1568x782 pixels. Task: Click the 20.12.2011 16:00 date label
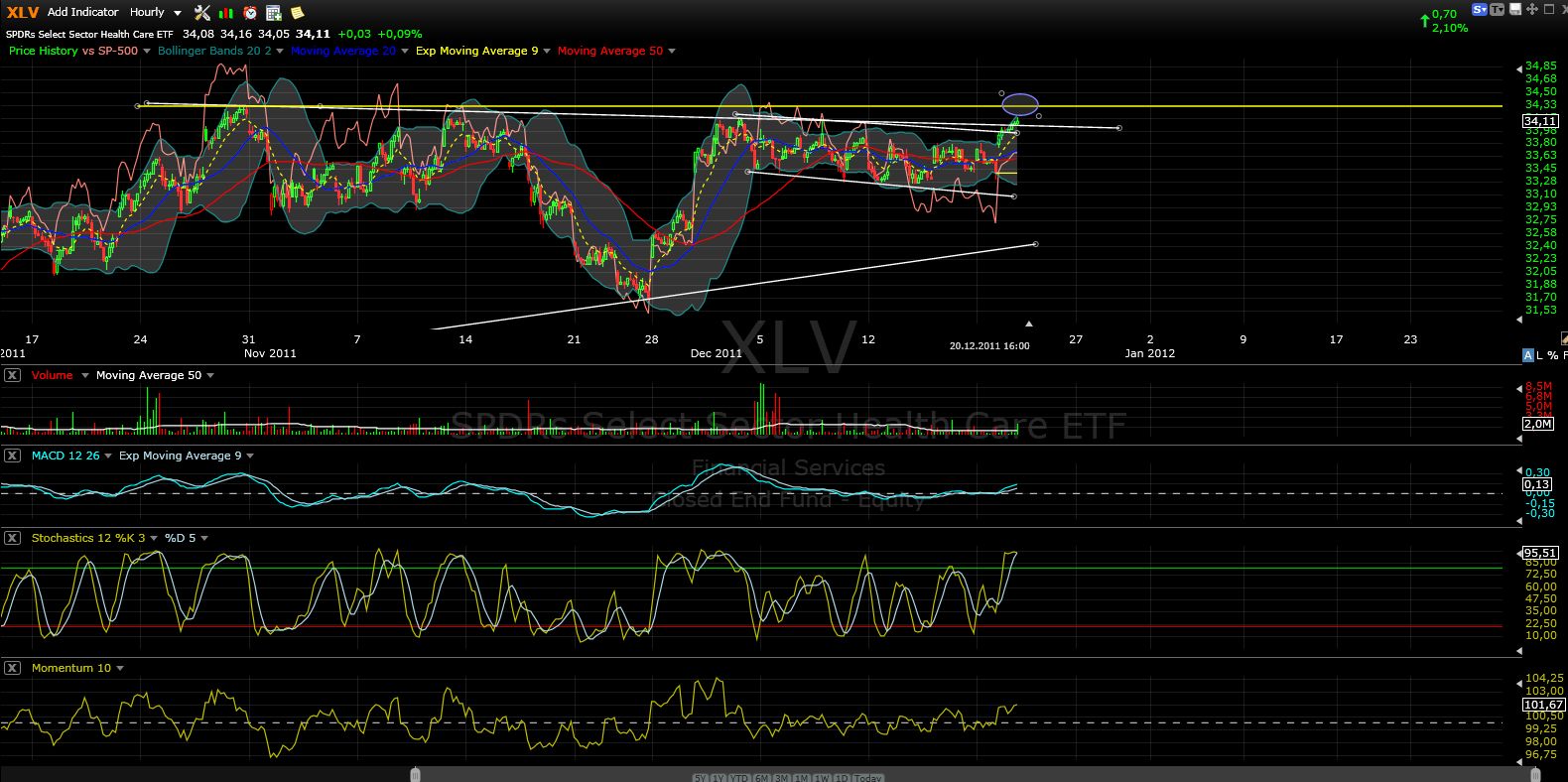[989, 345]
